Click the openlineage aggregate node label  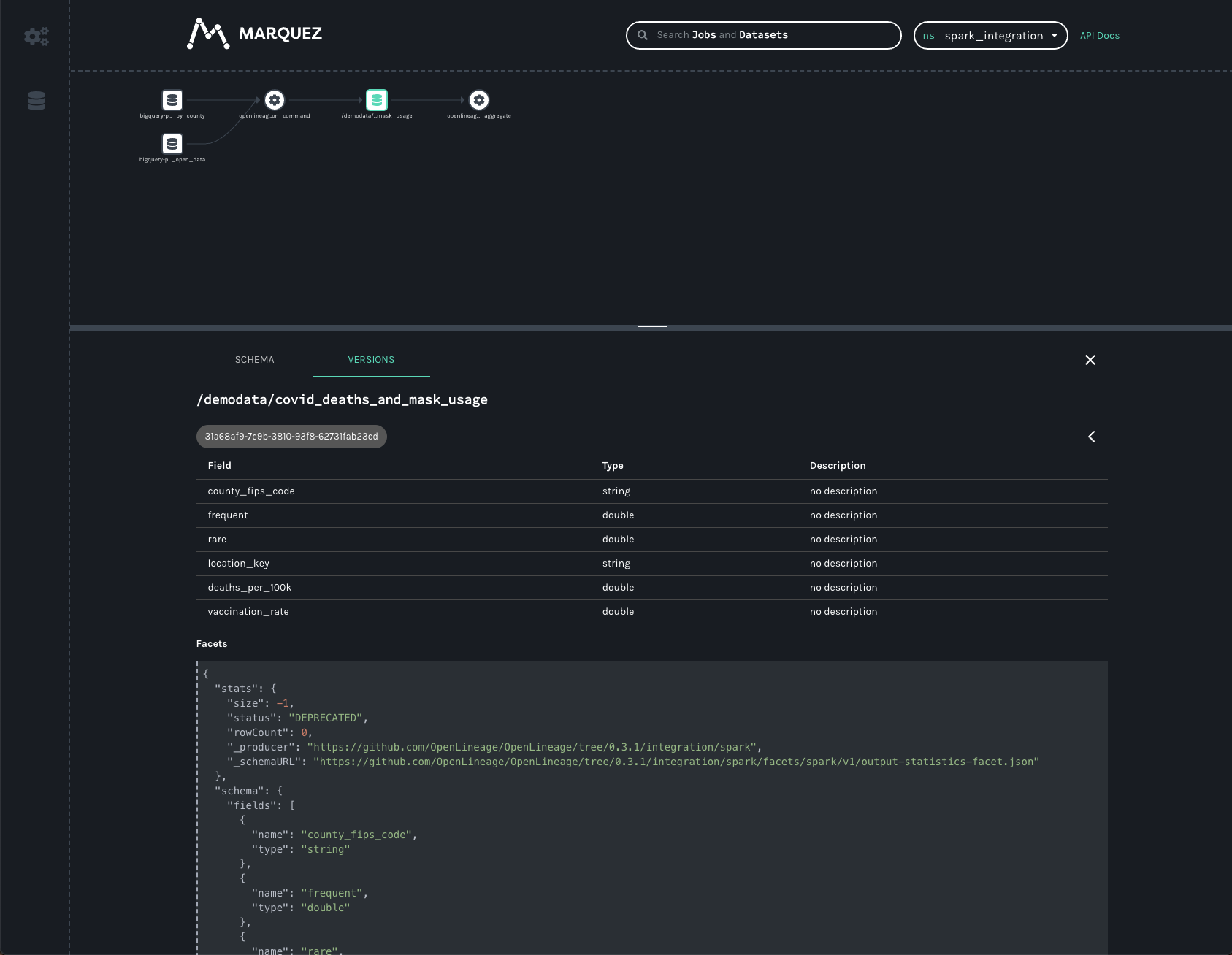[x=479, y=116]
